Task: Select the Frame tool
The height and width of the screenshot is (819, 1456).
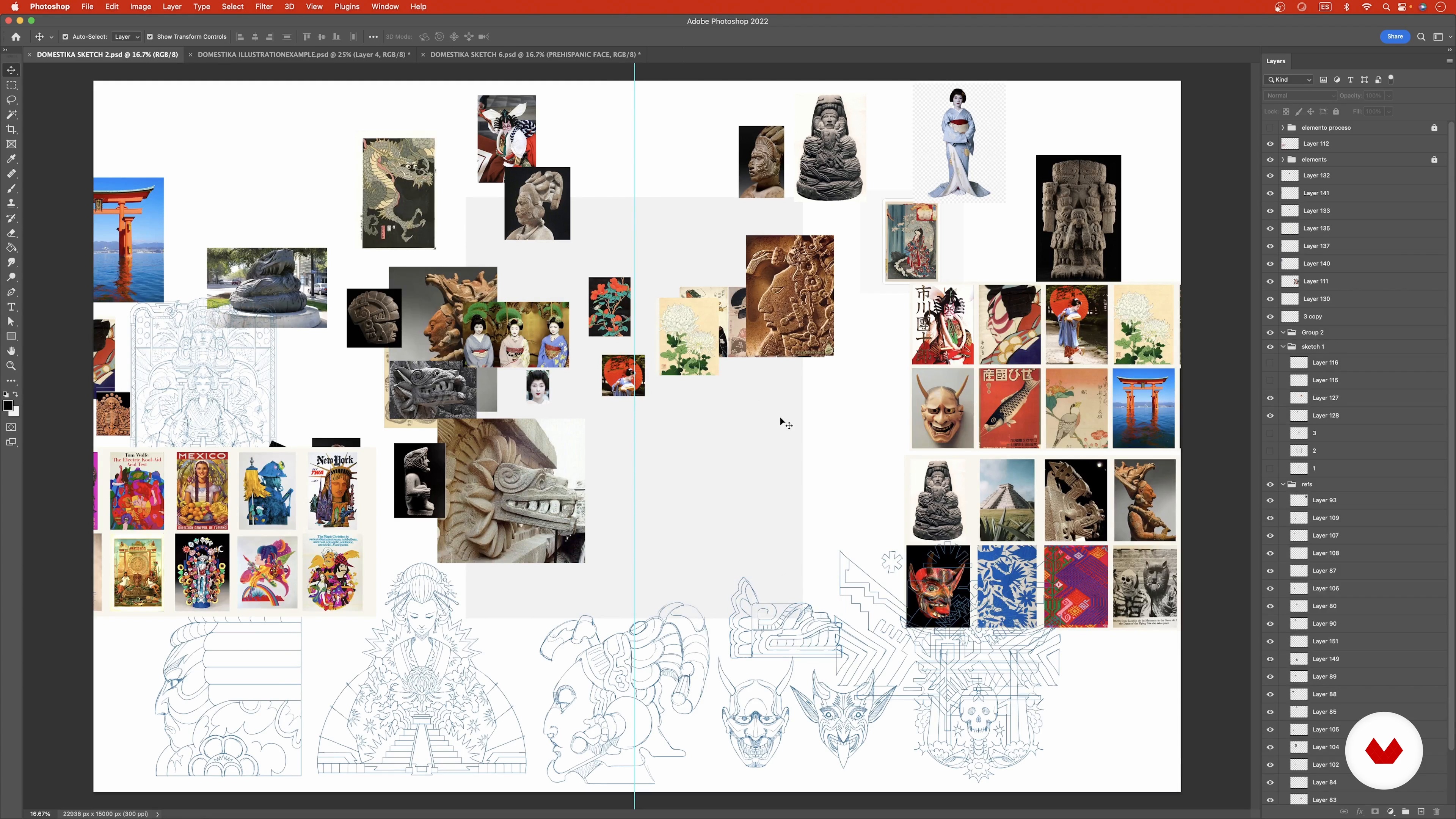Action: (x=11, y=144)
